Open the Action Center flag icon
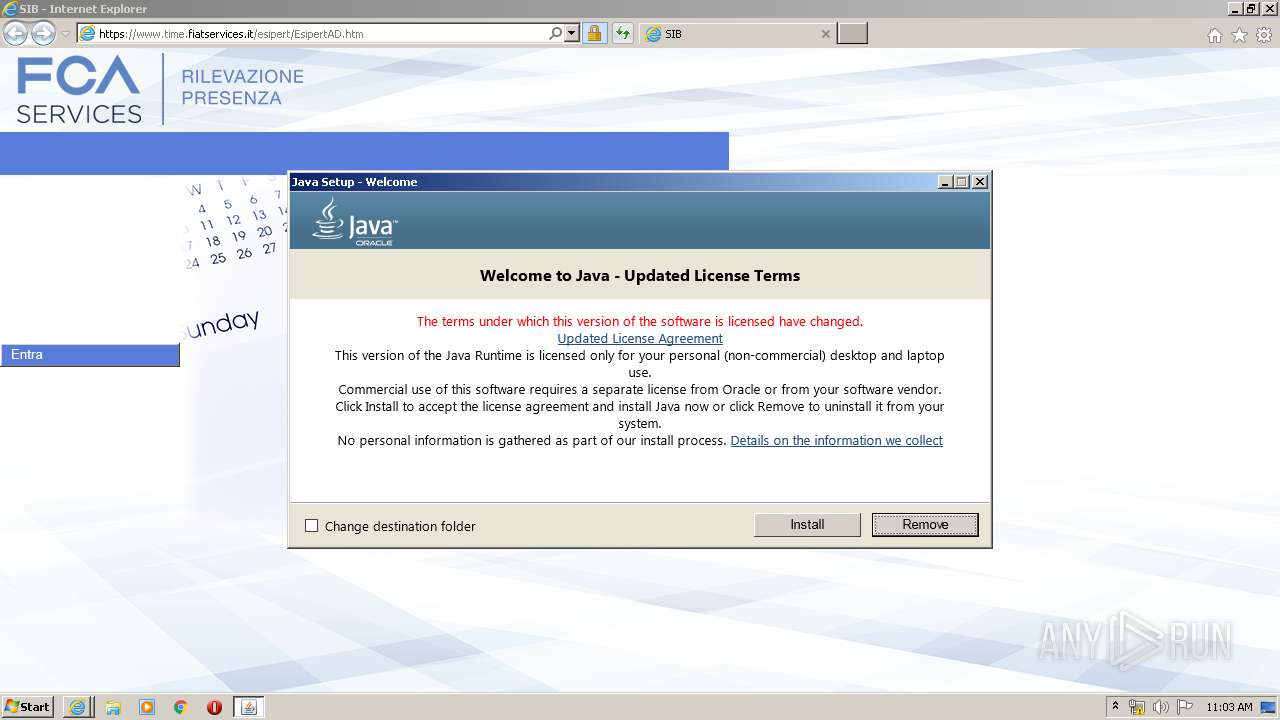Image resolution: width=1280 pixels, height=720 pixels. pyautogui.click(x=1184, y=707)
